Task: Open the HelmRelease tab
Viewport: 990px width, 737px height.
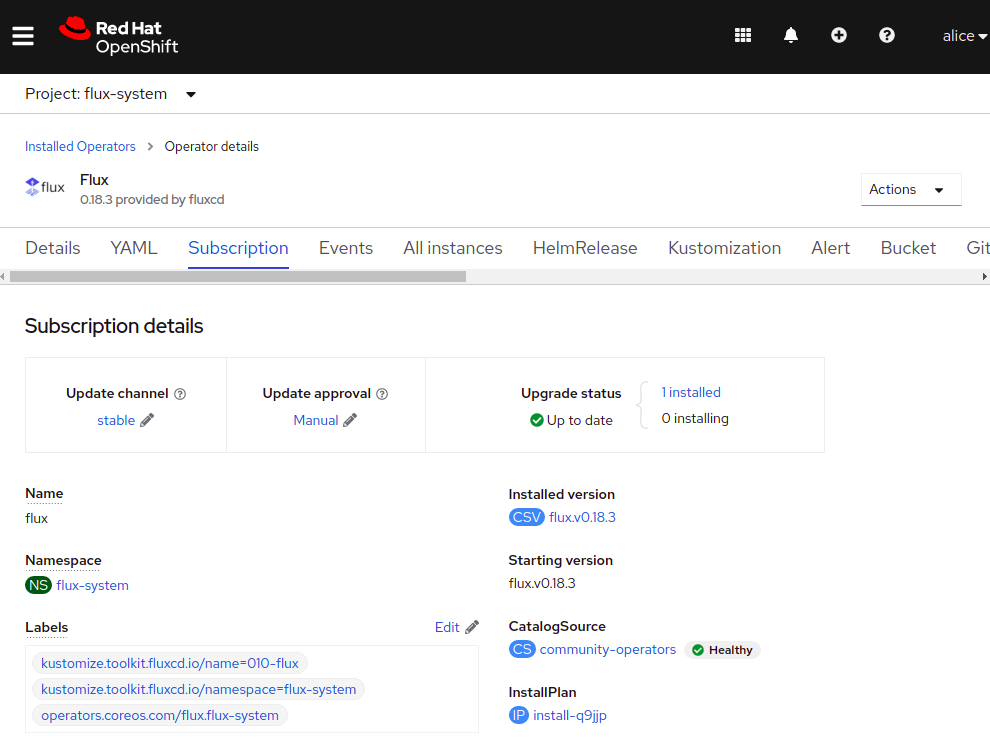Action: pyautogui.click(x=585, y=248)
